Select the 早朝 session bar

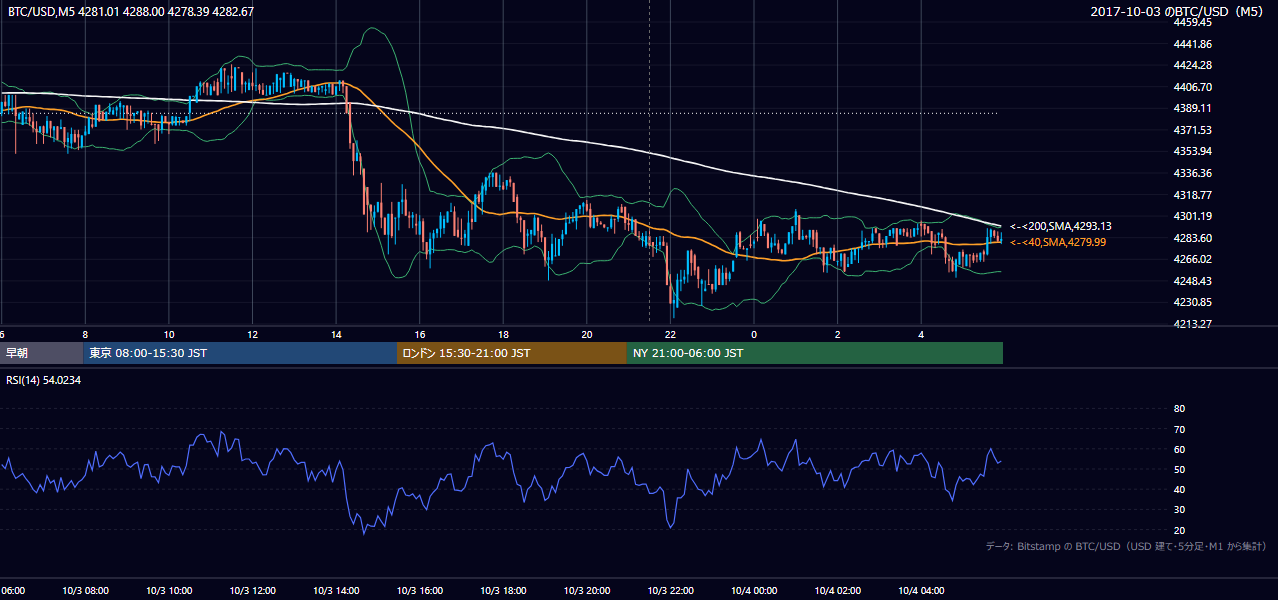[41, 353]
